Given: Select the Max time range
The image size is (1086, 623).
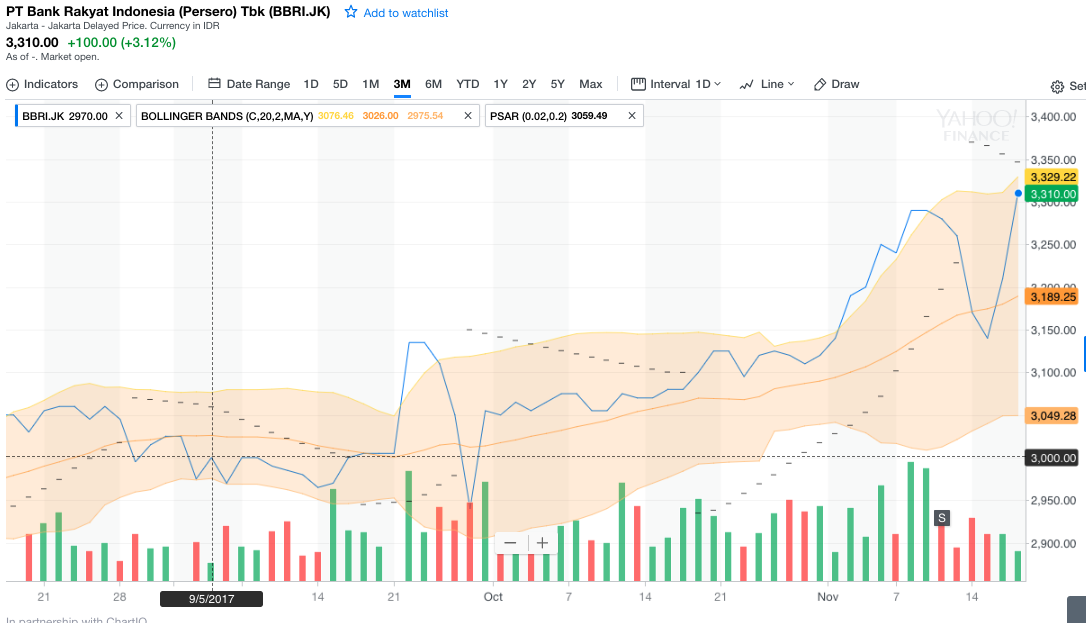Looking at the screenshot, I should 590,84.
